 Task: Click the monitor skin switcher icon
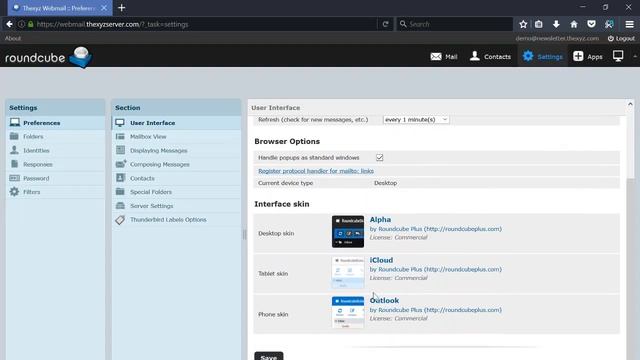pos(618,56)
